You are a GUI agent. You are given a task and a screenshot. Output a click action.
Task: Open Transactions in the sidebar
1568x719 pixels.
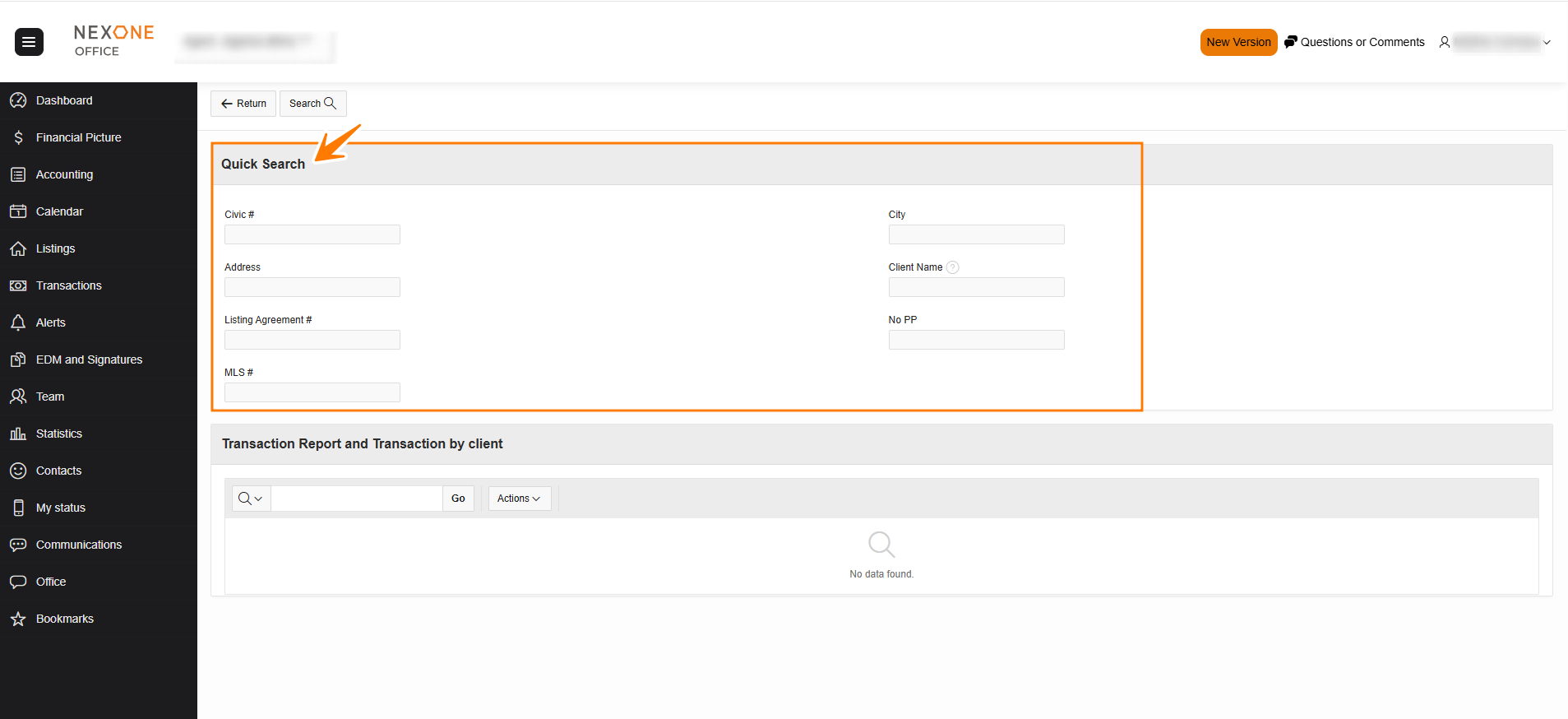69,285
